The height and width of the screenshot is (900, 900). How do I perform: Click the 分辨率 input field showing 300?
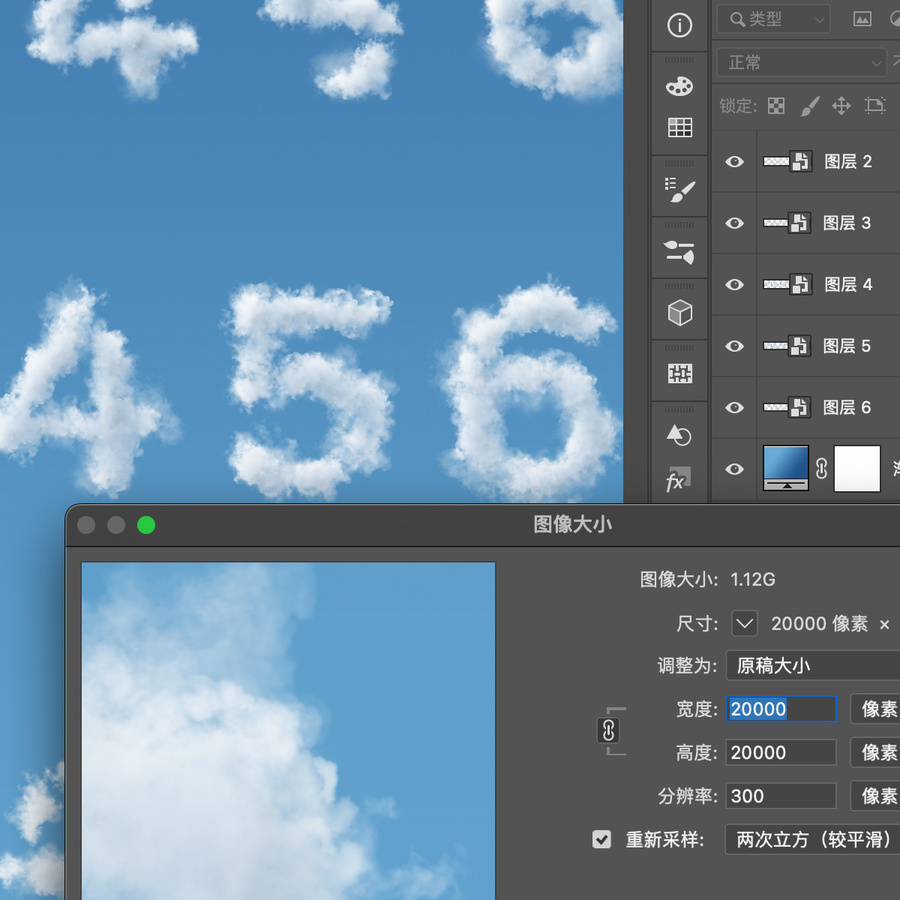tap(781, 796)
